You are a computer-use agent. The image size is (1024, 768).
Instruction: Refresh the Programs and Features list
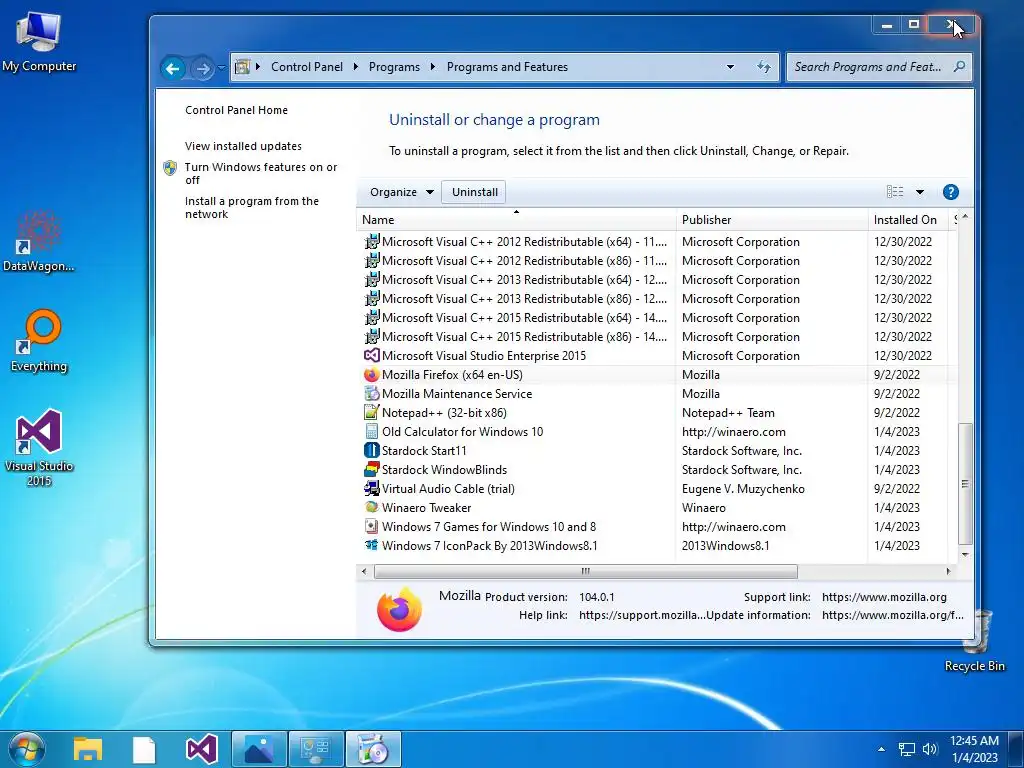(x=763, y=67)
